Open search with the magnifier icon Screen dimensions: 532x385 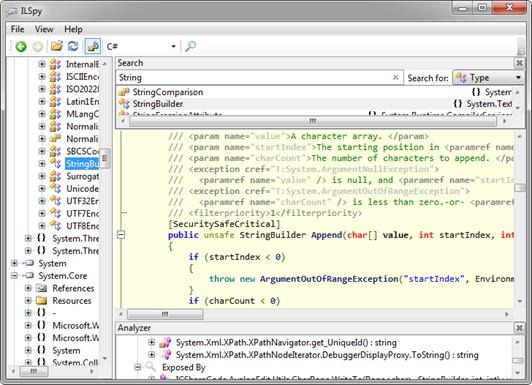190,46
